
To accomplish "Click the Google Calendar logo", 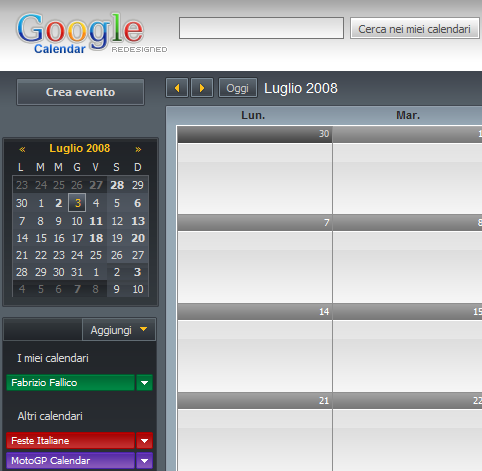I will [x=80, y=33].
